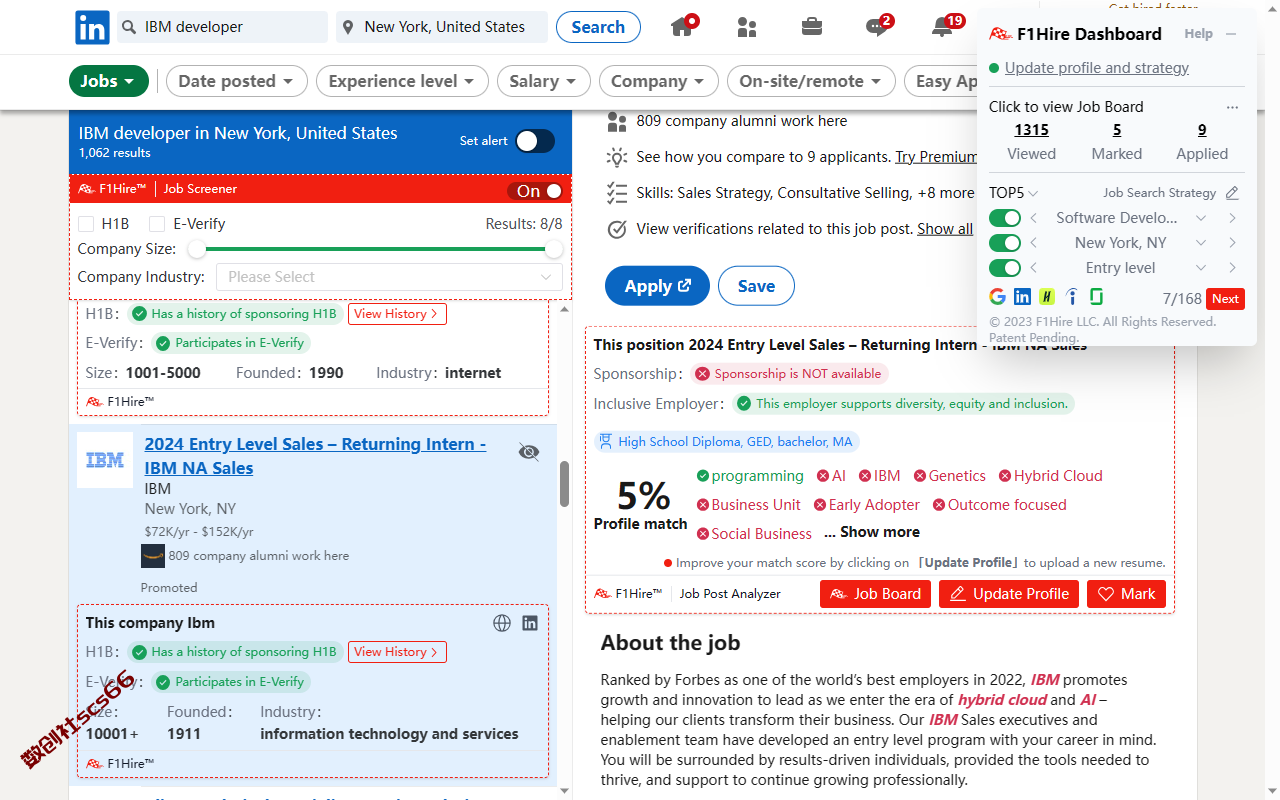Click the Search button
Viewport: 1280px width, 800px height.
tap(598, 27)
